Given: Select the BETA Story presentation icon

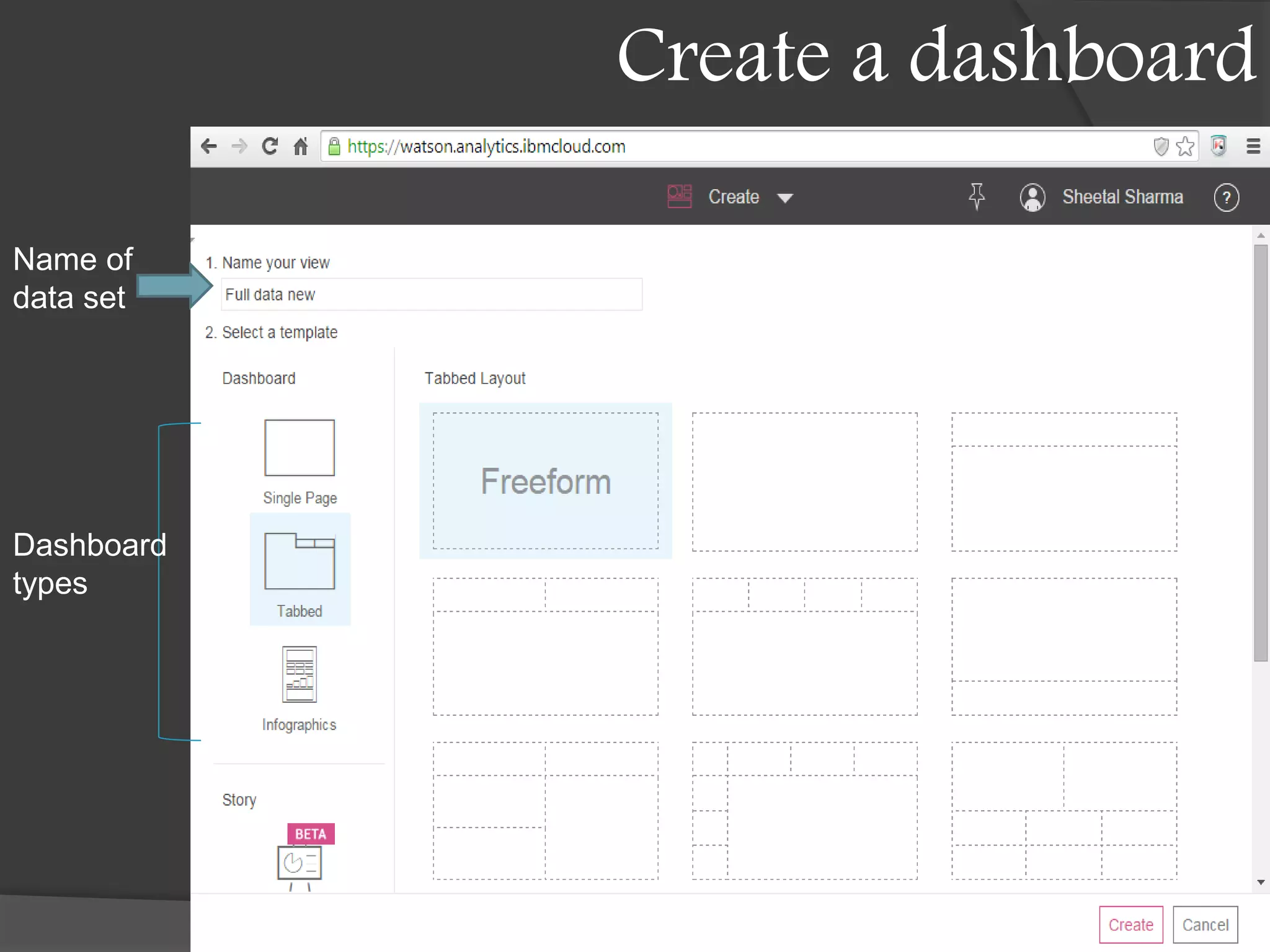Looking at the screenshot, I should [x=300, y=857].
